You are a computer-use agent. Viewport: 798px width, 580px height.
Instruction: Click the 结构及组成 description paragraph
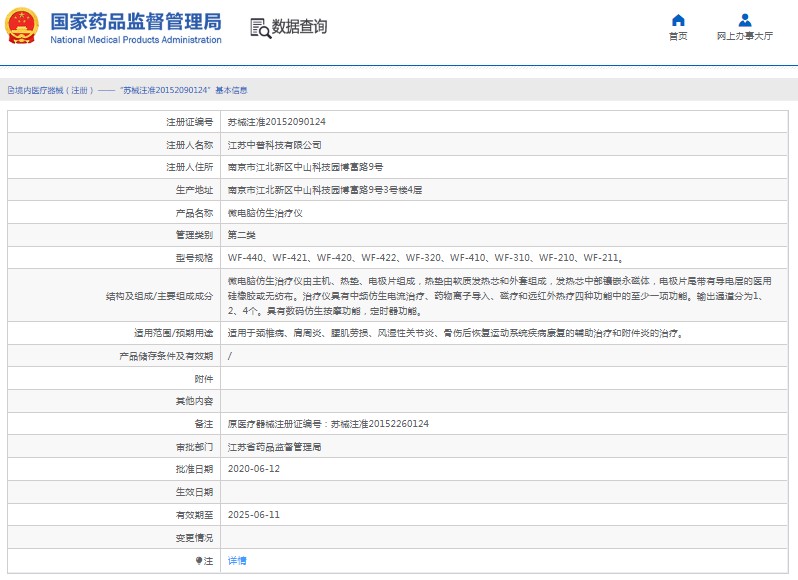499,296
